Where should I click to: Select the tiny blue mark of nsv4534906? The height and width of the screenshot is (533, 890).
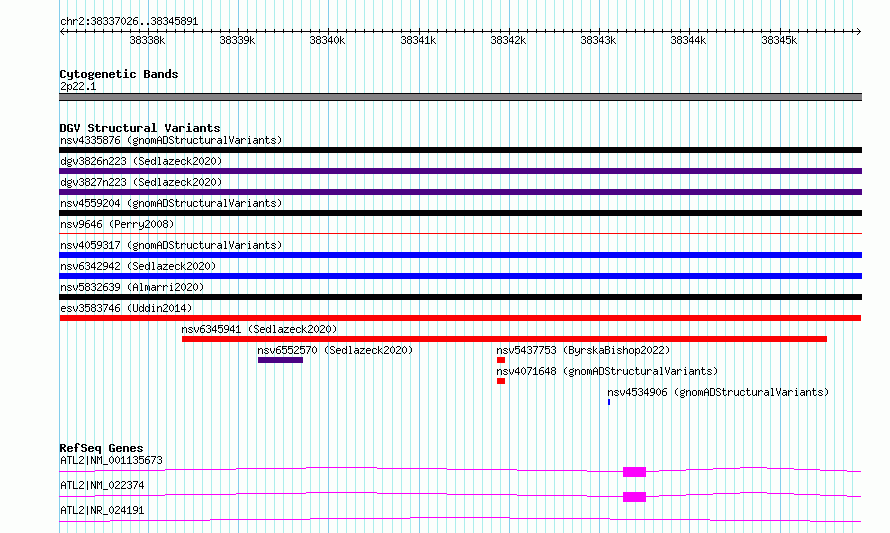pos(609,402)
